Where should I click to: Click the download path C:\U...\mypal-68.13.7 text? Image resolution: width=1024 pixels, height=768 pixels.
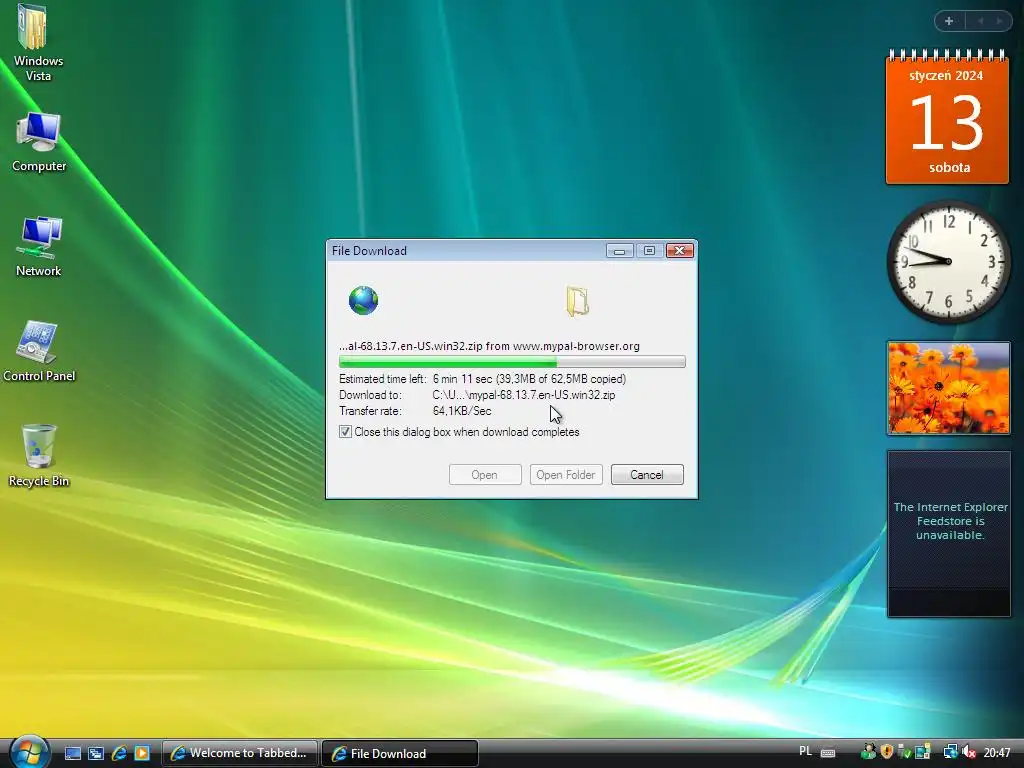coord(524,395)
